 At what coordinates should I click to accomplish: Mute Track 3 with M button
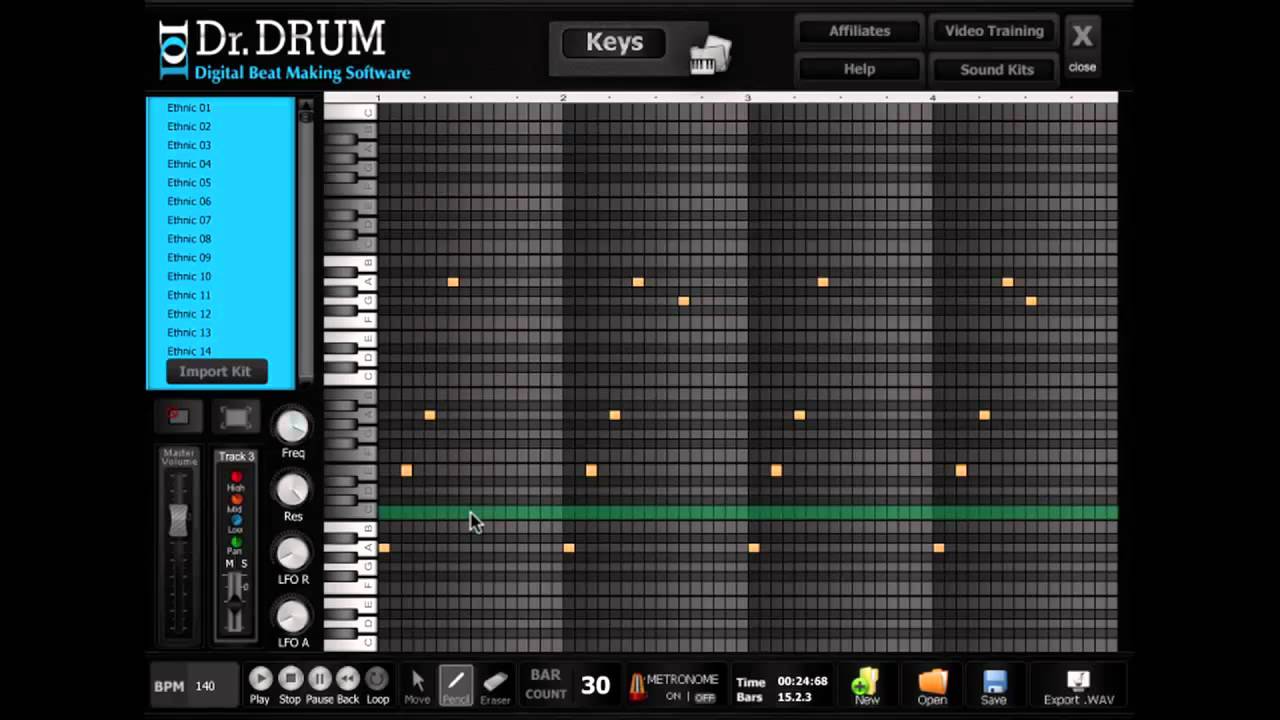pyautogui.click(x=229, y=564)
